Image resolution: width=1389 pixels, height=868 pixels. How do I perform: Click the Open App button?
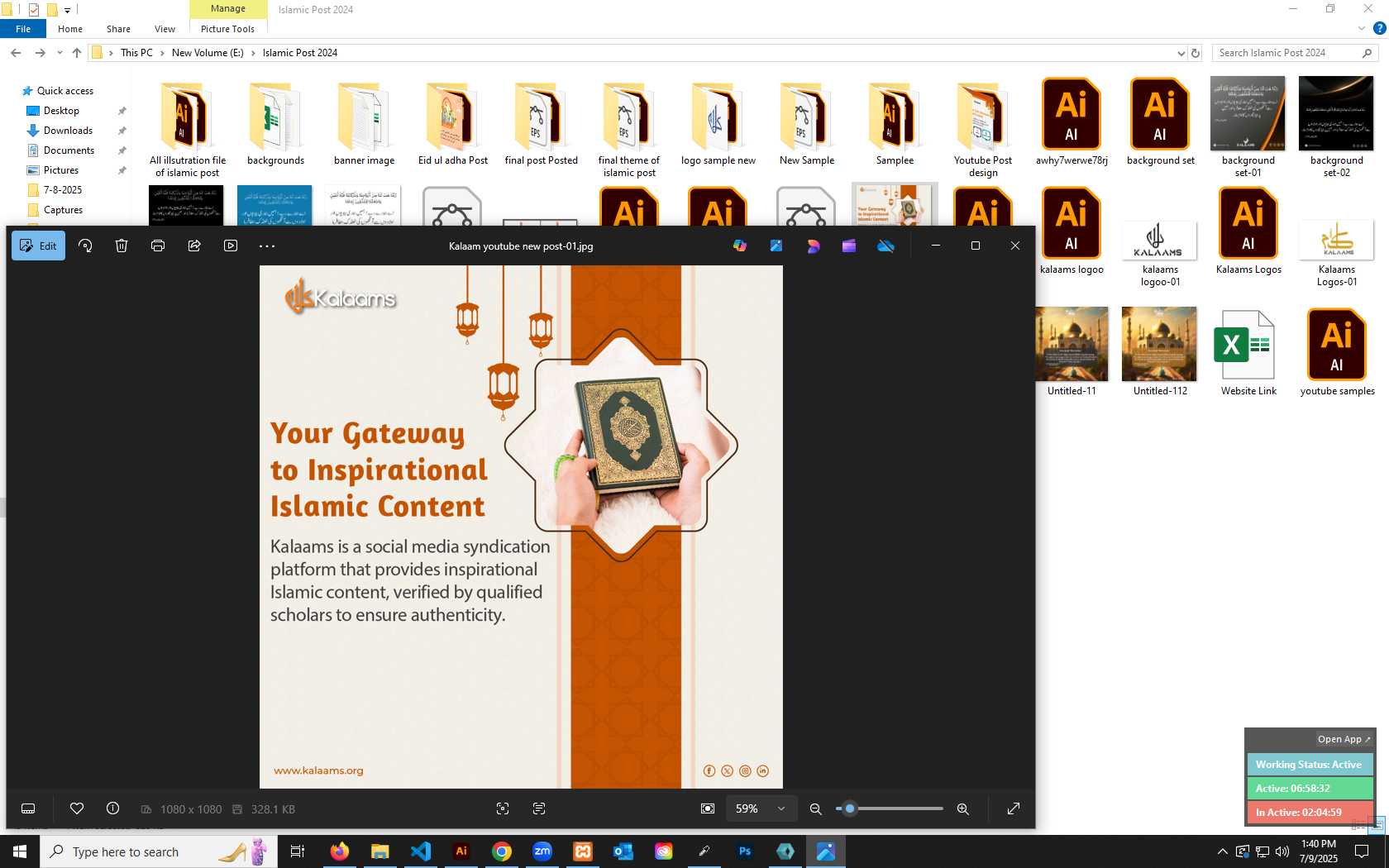point(1344,739)
